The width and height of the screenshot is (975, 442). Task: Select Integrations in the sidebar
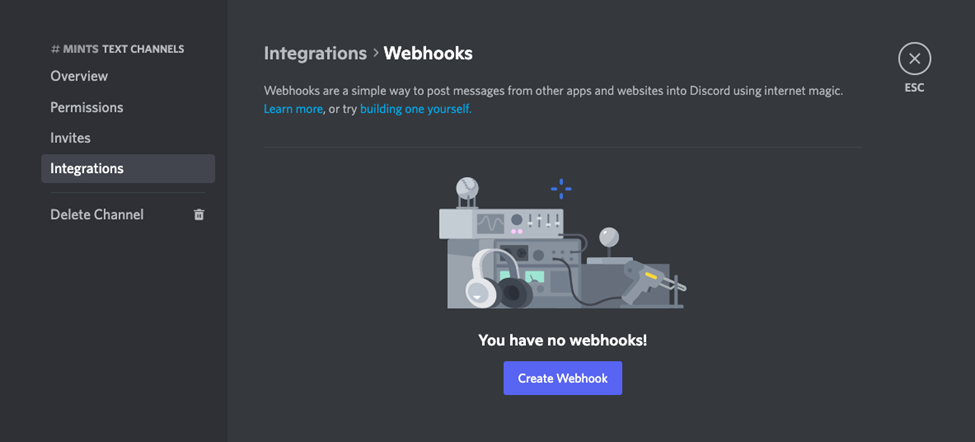(128, 168)
